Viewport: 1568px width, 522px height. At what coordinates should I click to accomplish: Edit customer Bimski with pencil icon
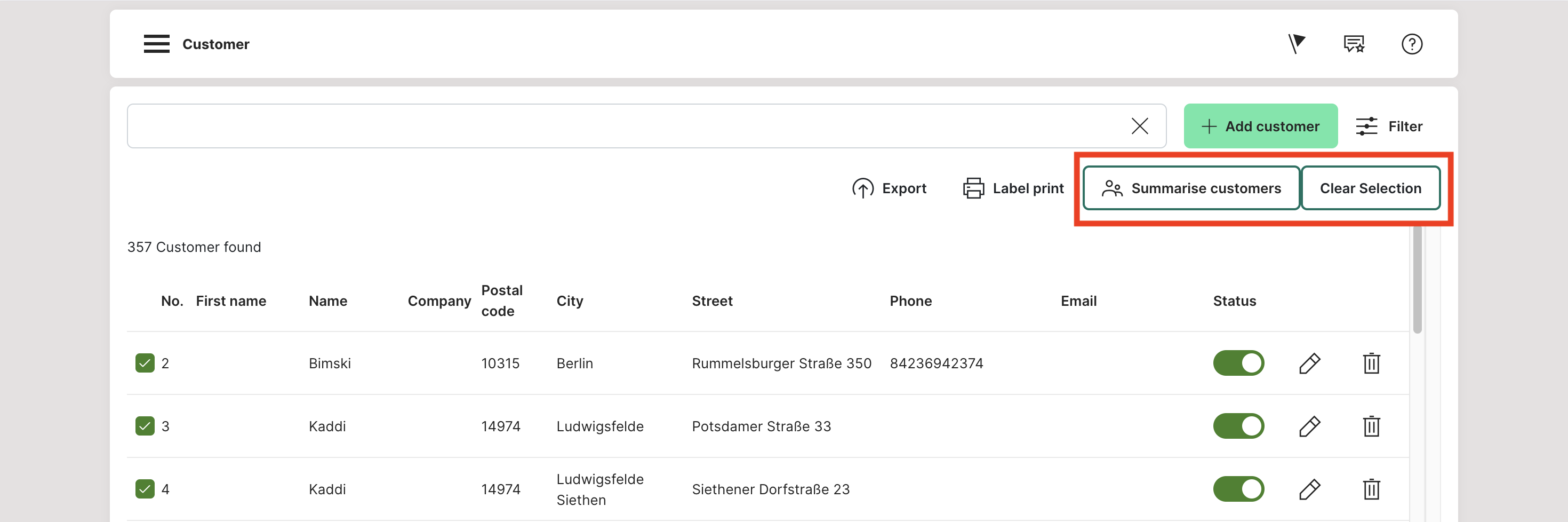[1309, 363]
